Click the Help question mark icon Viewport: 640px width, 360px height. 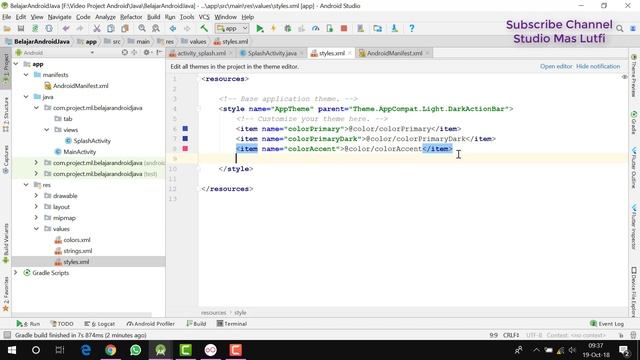[411, 29]
